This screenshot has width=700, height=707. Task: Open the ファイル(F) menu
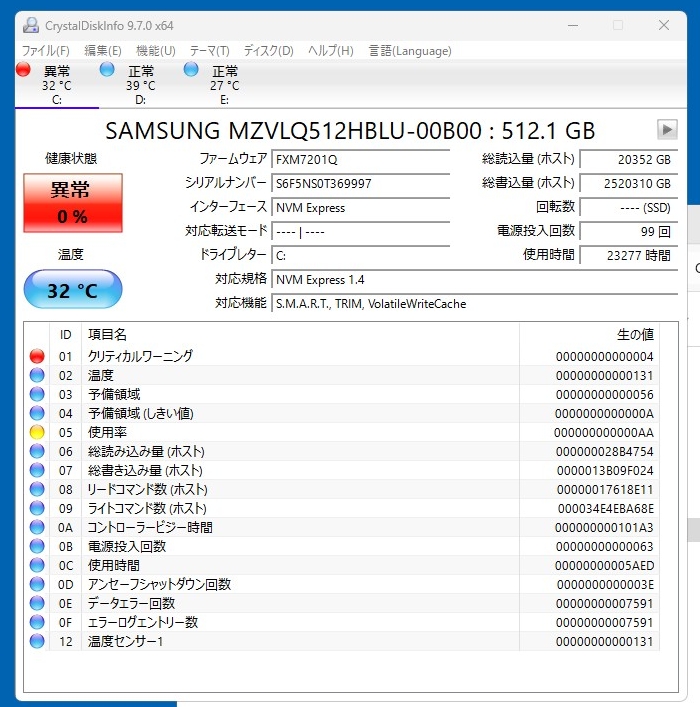click(46, 51)
